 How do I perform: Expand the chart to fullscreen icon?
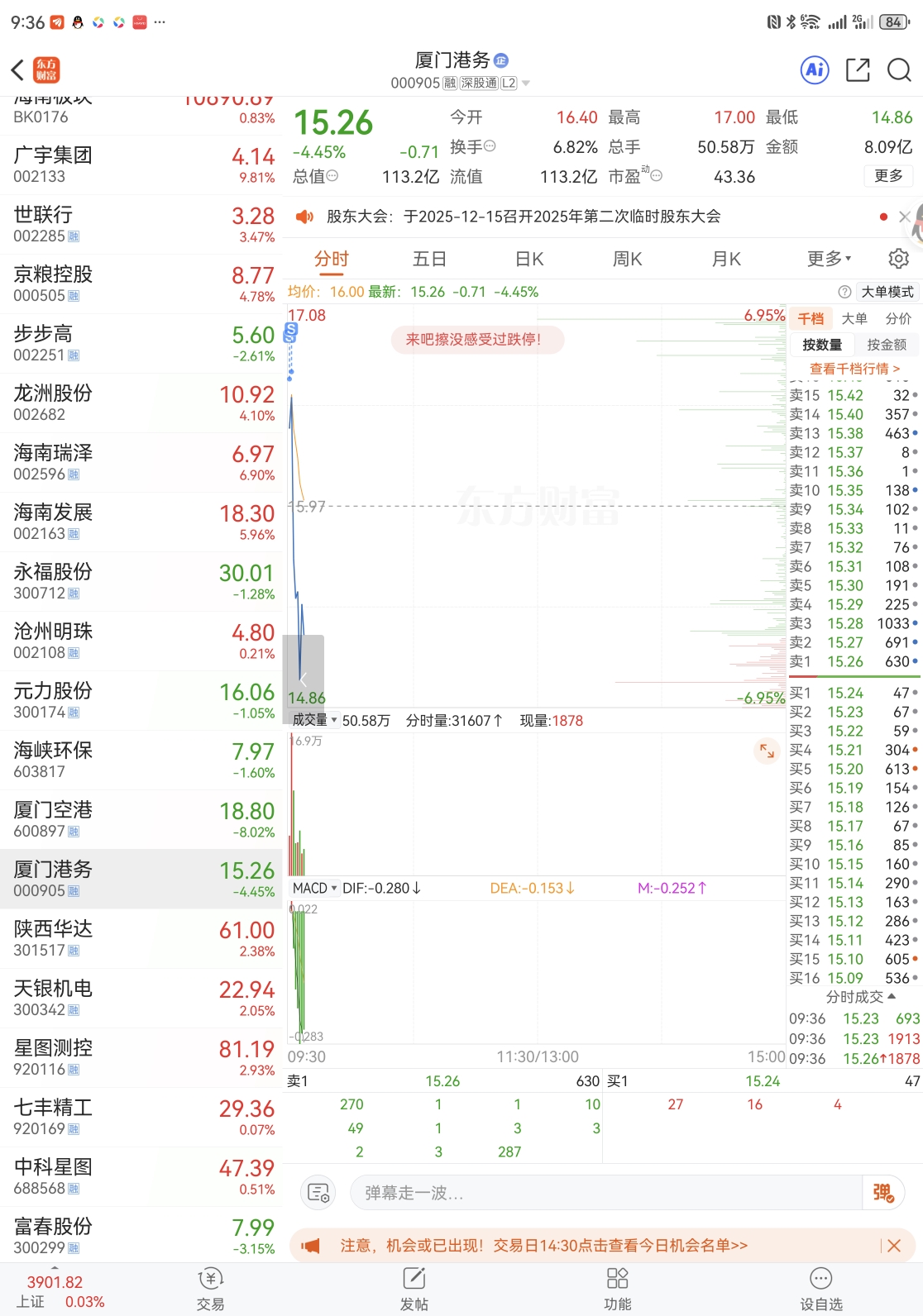(767, 751)
